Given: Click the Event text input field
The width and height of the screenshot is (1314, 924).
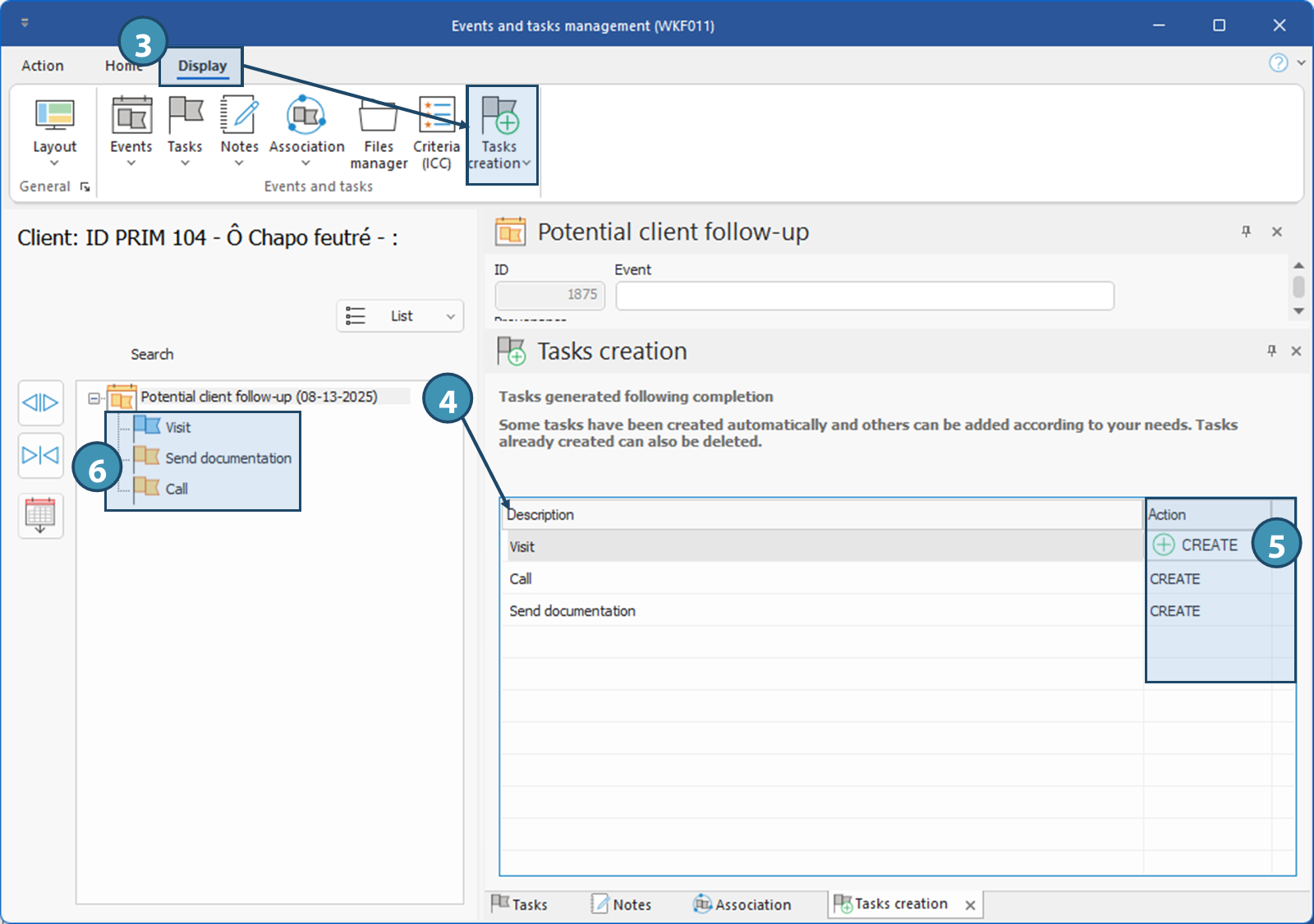Looking at the screenshot, I should [x=864, y=296].
